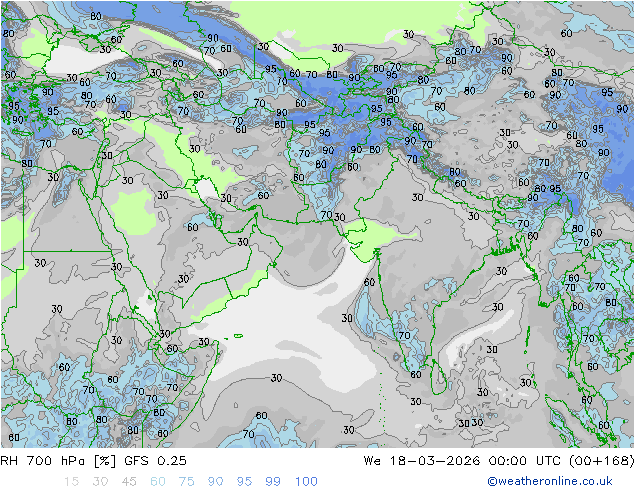This screenshot has width=634, height=490.
Task: Click legend value 45
Action: click(129, 481)
